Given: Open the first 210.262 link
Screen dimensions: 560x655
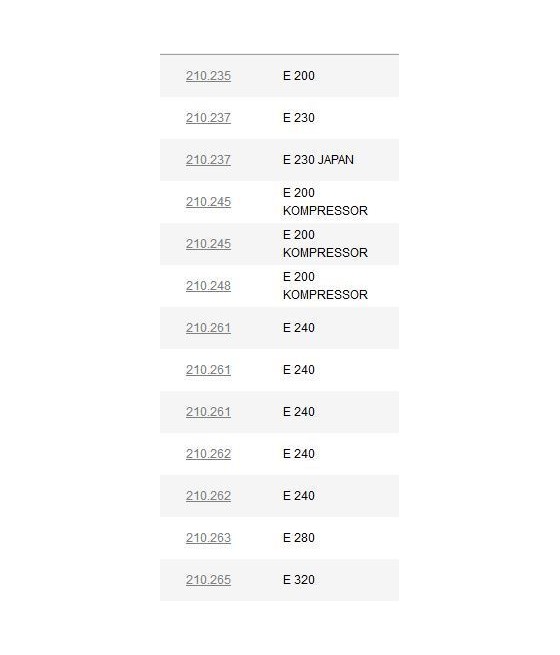Looking at the screenshot, I should (x=208, y=454).
